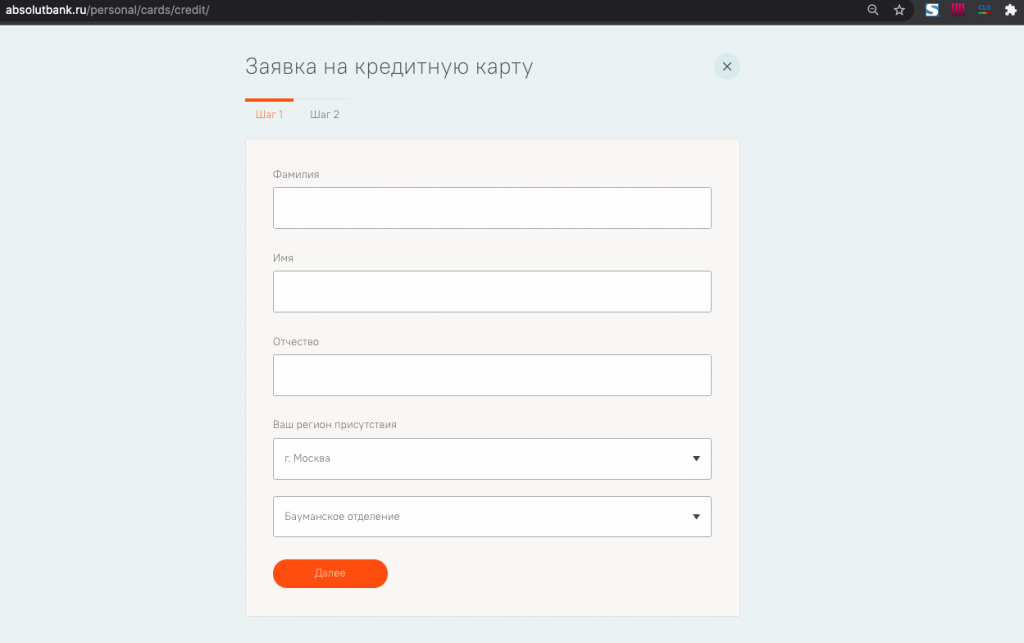Image resolution: width=1024 pixels, height=643 pixels.
Task: Click the arrow on the Бауманское отделение selector
Action: point(696,517)
